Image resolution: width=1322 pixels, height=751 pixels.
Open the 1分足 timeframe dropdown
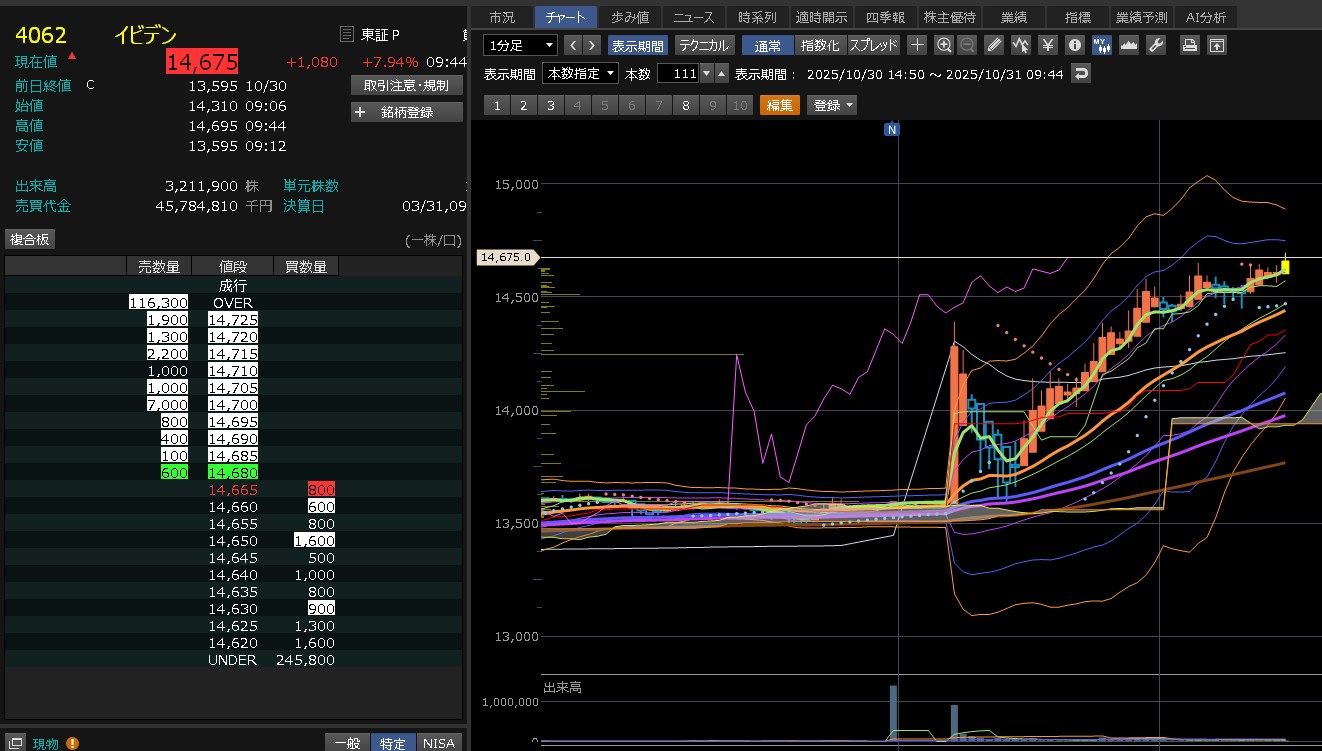point(520,45)
